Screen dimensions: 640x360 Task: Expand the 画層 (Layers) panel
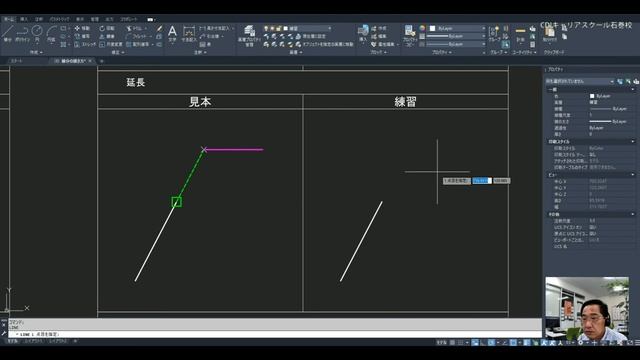tap(296, 52)
